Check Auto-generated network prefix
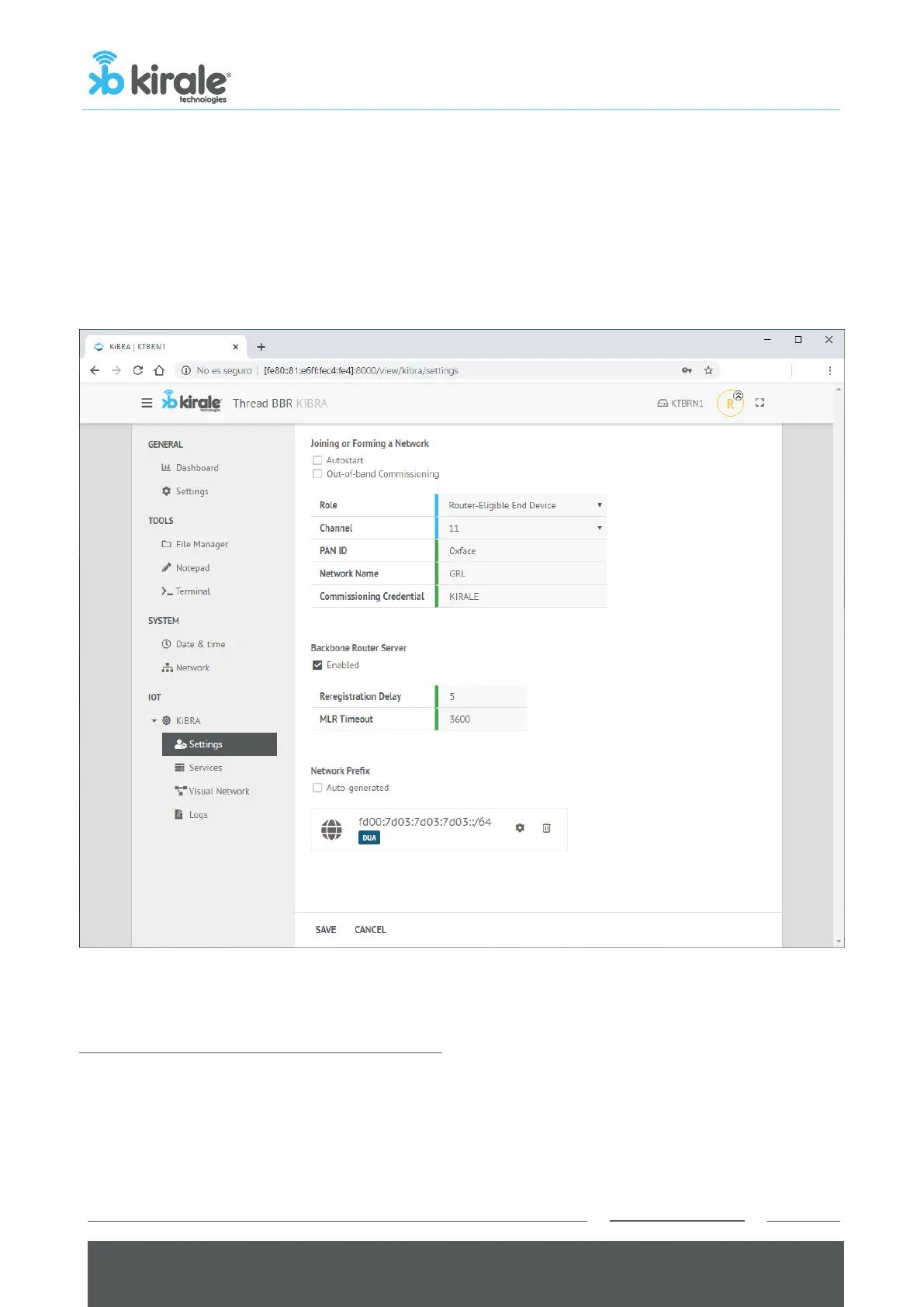 317,788
